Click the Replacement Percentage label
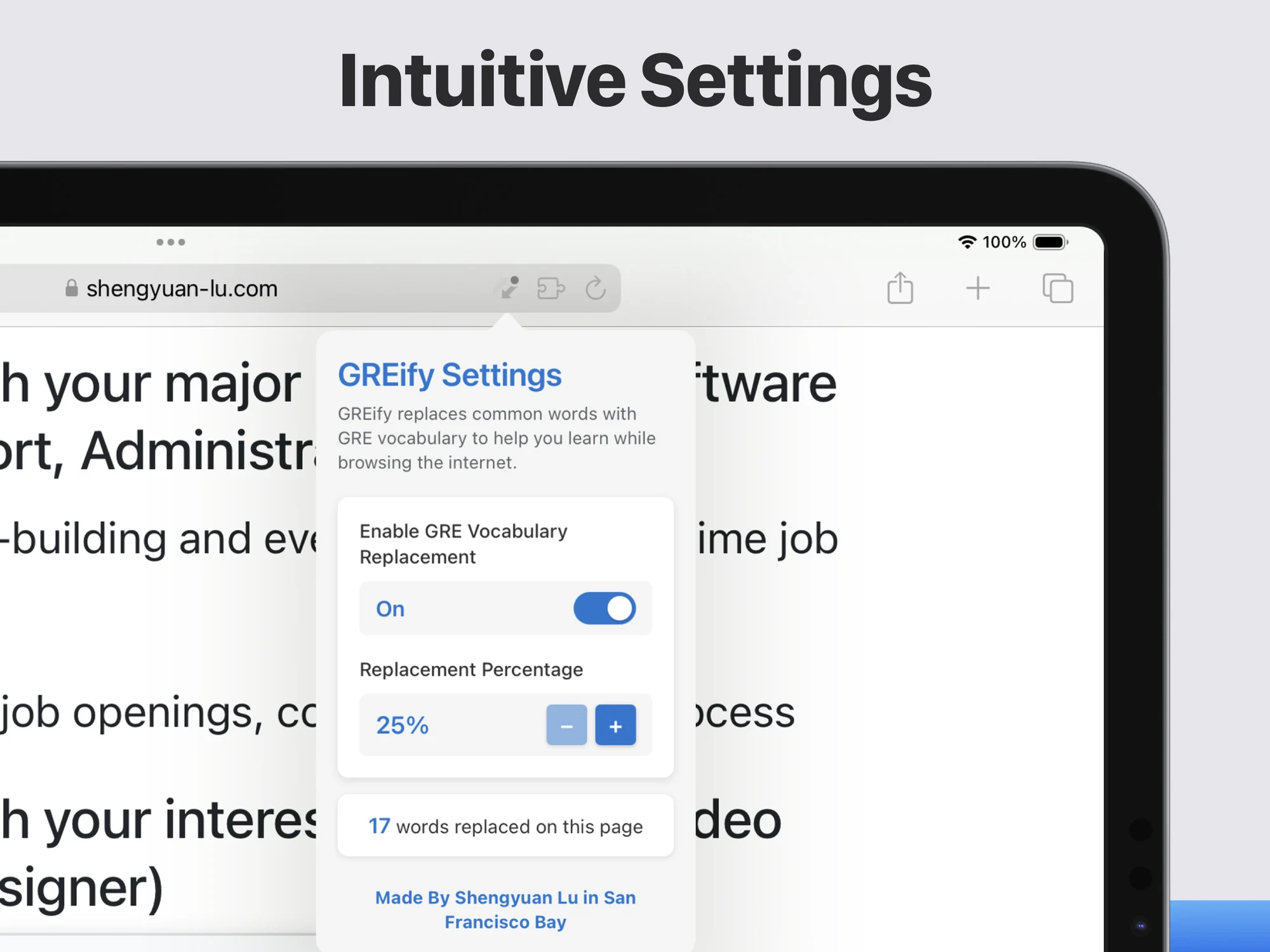Screen dimensions: 1270x952 click(471, 670)
